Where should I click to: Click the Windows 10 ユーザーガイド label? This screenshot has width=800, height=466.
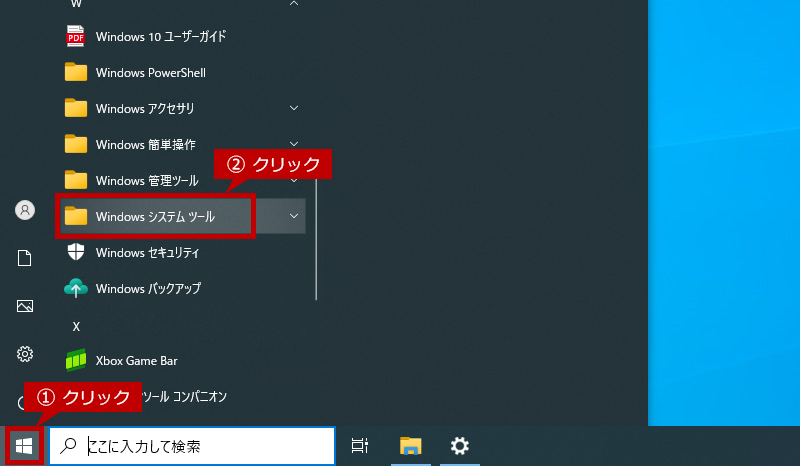pos(161,37)
